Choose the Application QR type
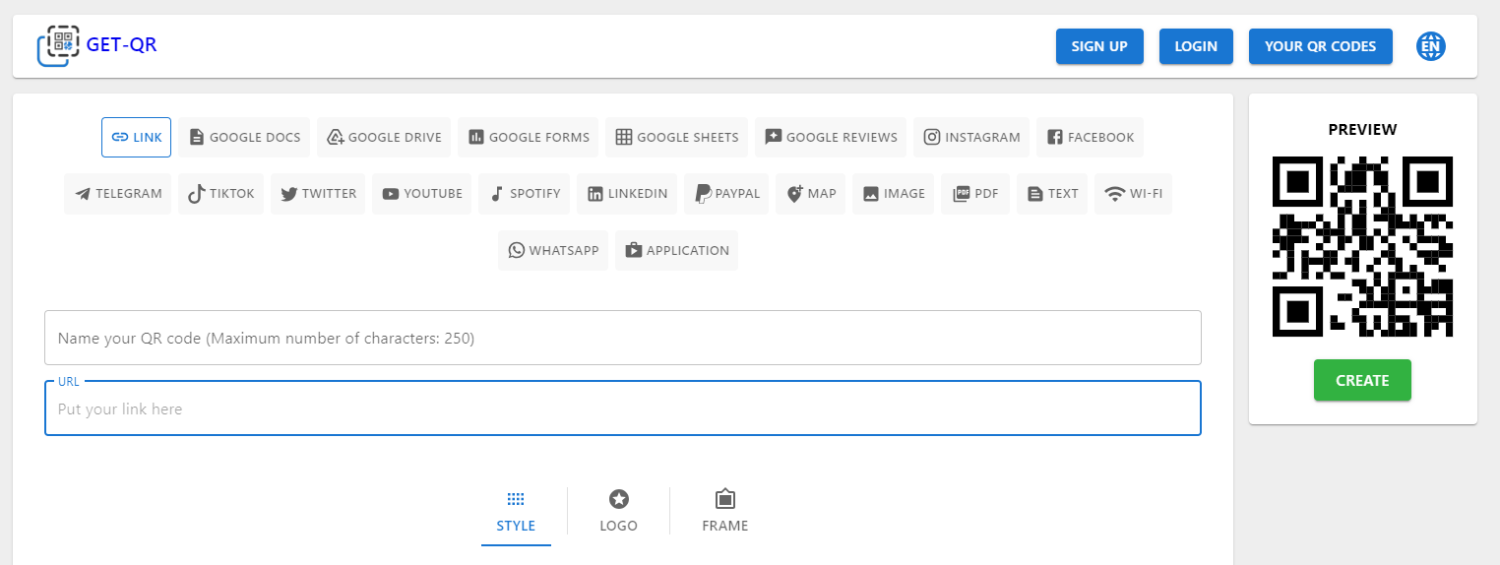Screen dimensions: 1500x565 point(677,251)
